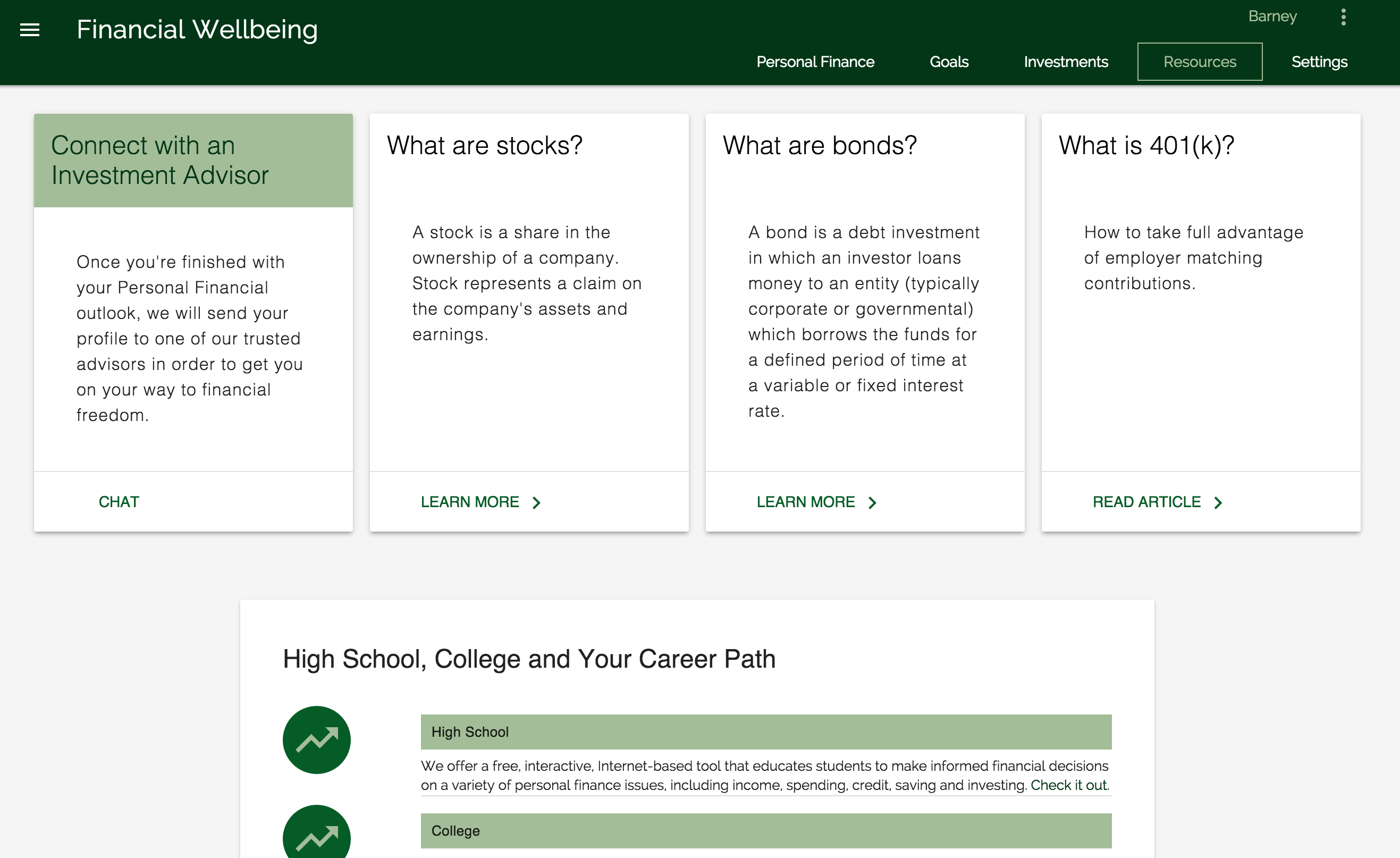The image size is (1400, 858).
Task: Click the College trending-up circle icon
Action: coord(316,835)
